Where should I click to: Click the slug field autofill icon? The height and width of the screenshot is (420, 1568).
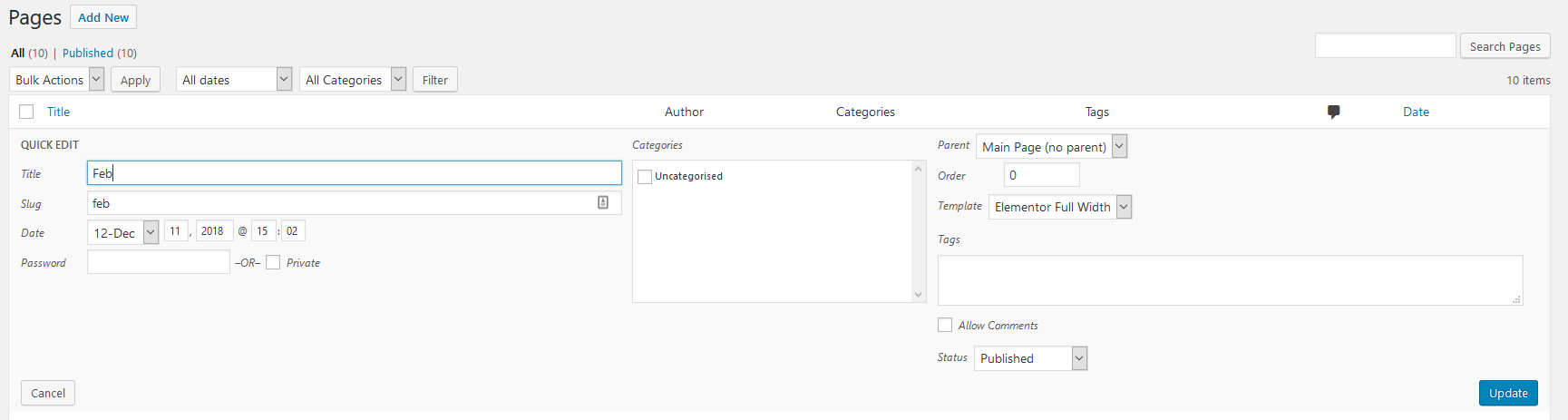click(603, 202)
